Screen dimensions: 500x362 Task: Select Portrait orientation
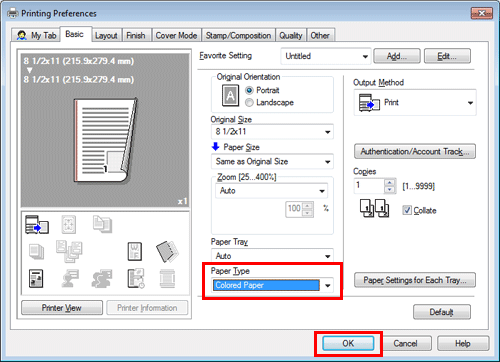[x=249, y=90]
